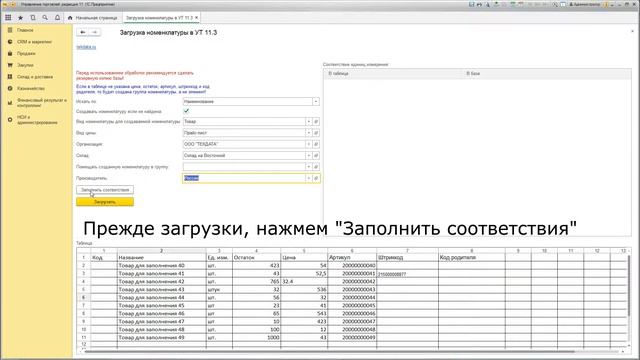The width and height of the screenshot is (640, 360).
Task: Toggle 'Создавать номенклатуру если не найдена' checkbox
Action: [x=186, y=111]
